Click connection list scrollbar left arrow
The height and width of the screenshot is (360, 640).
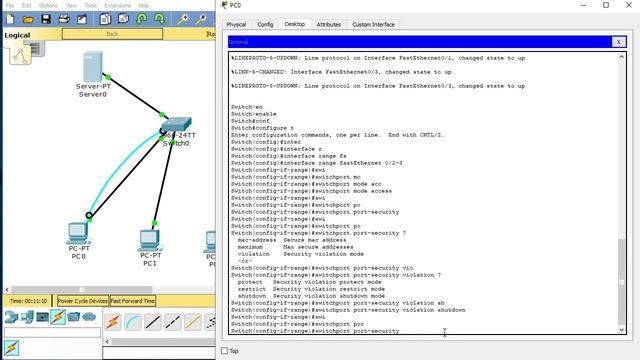click(107, 341)
